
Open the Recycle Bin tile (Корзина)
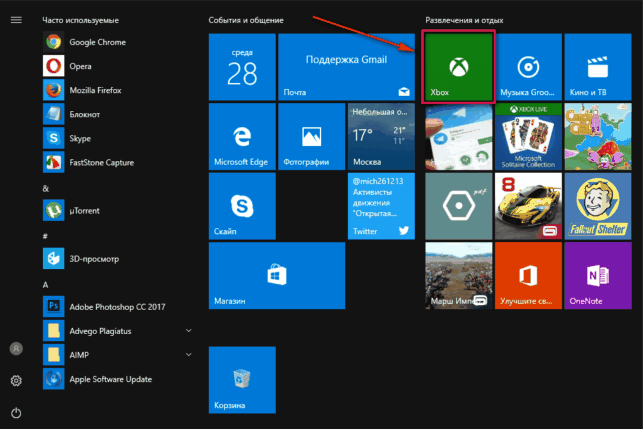point(242,380)
